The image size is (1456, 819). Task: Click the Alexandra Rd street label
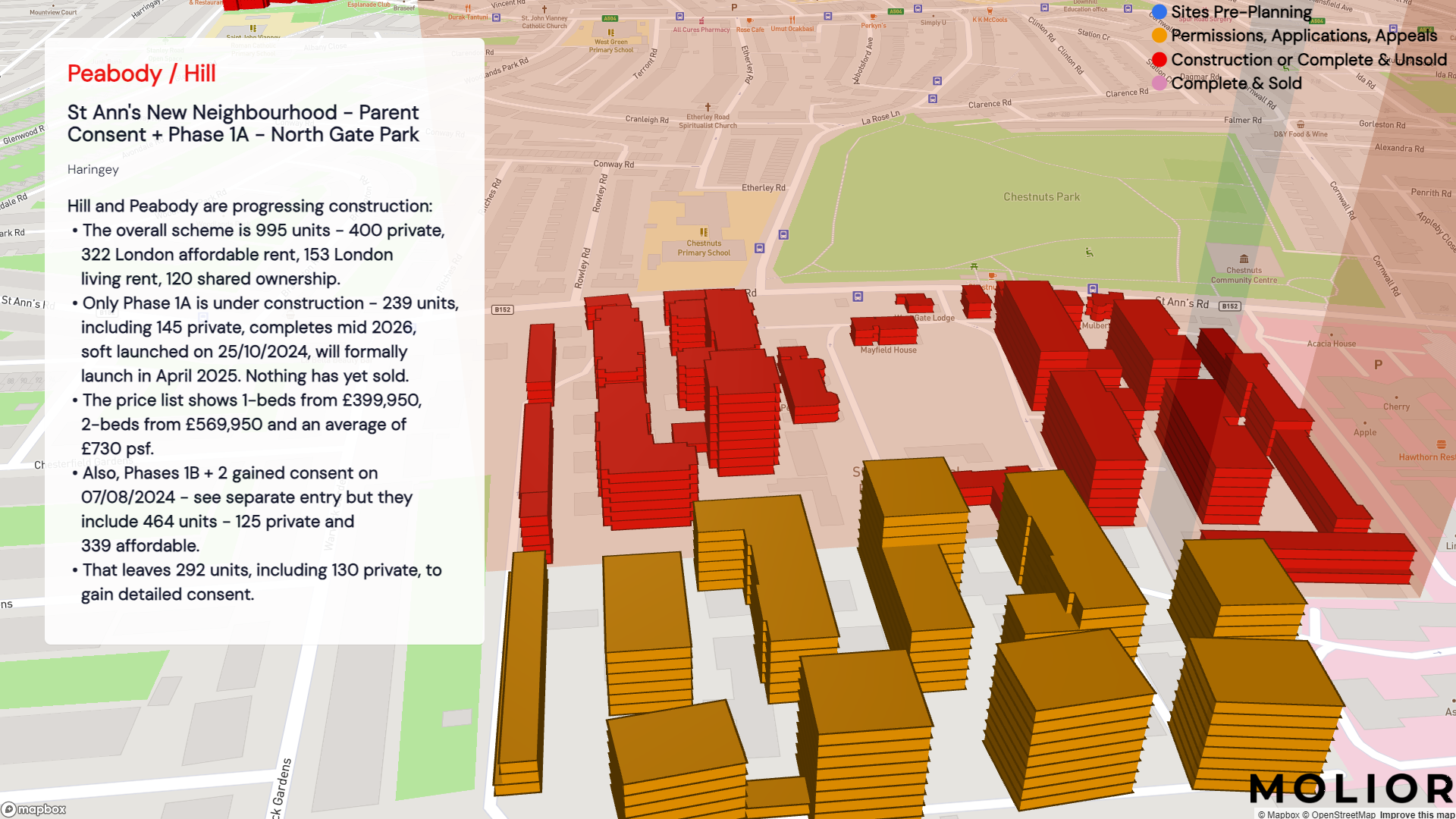1399,148
